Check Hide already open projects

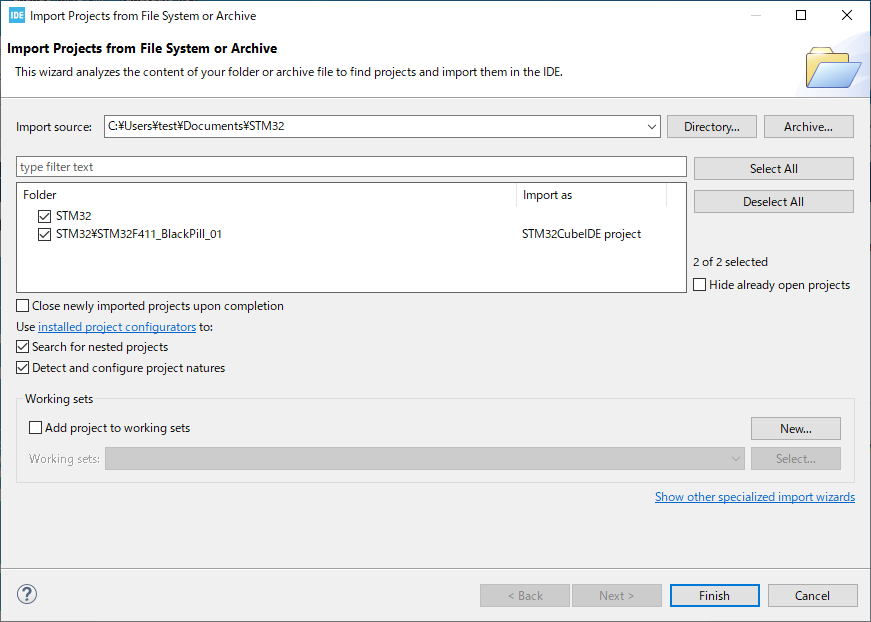click(700, 285)
